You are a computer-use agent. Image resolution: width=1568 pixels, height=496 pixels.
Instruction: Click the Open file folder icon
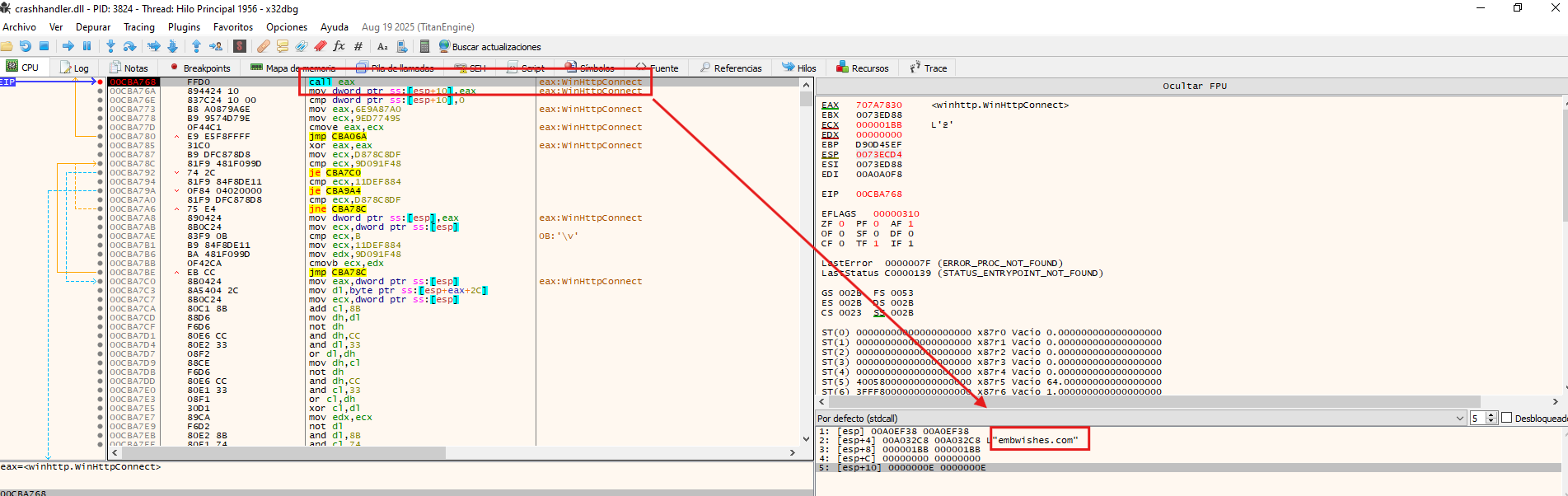(7, 46)
